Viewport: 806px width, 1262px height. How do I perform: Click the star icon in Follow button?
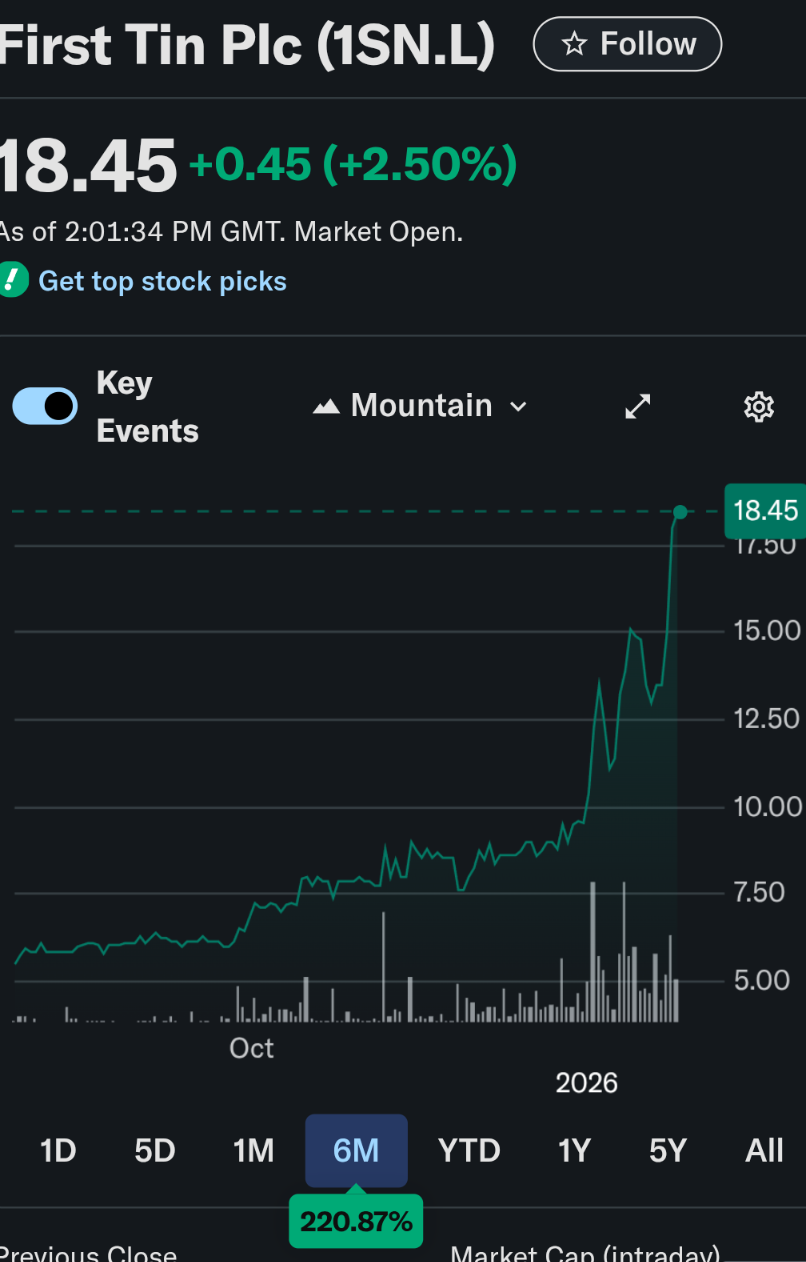tap(574, 44)
